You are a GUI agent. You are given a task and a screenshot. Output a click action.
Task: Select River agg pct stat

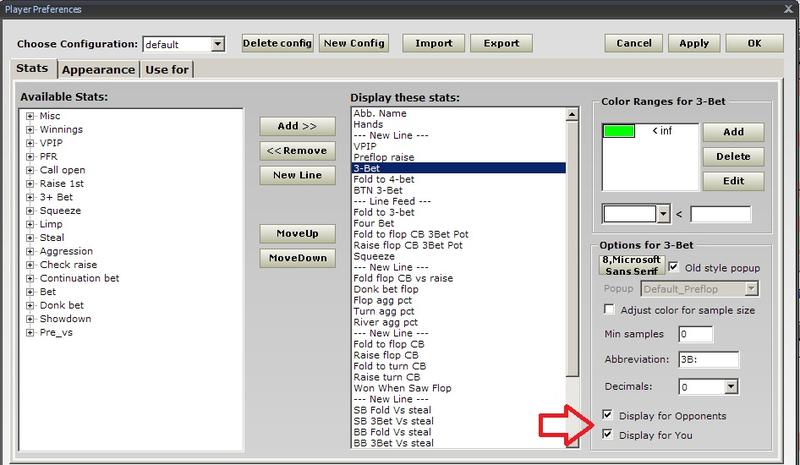point(459,322)
